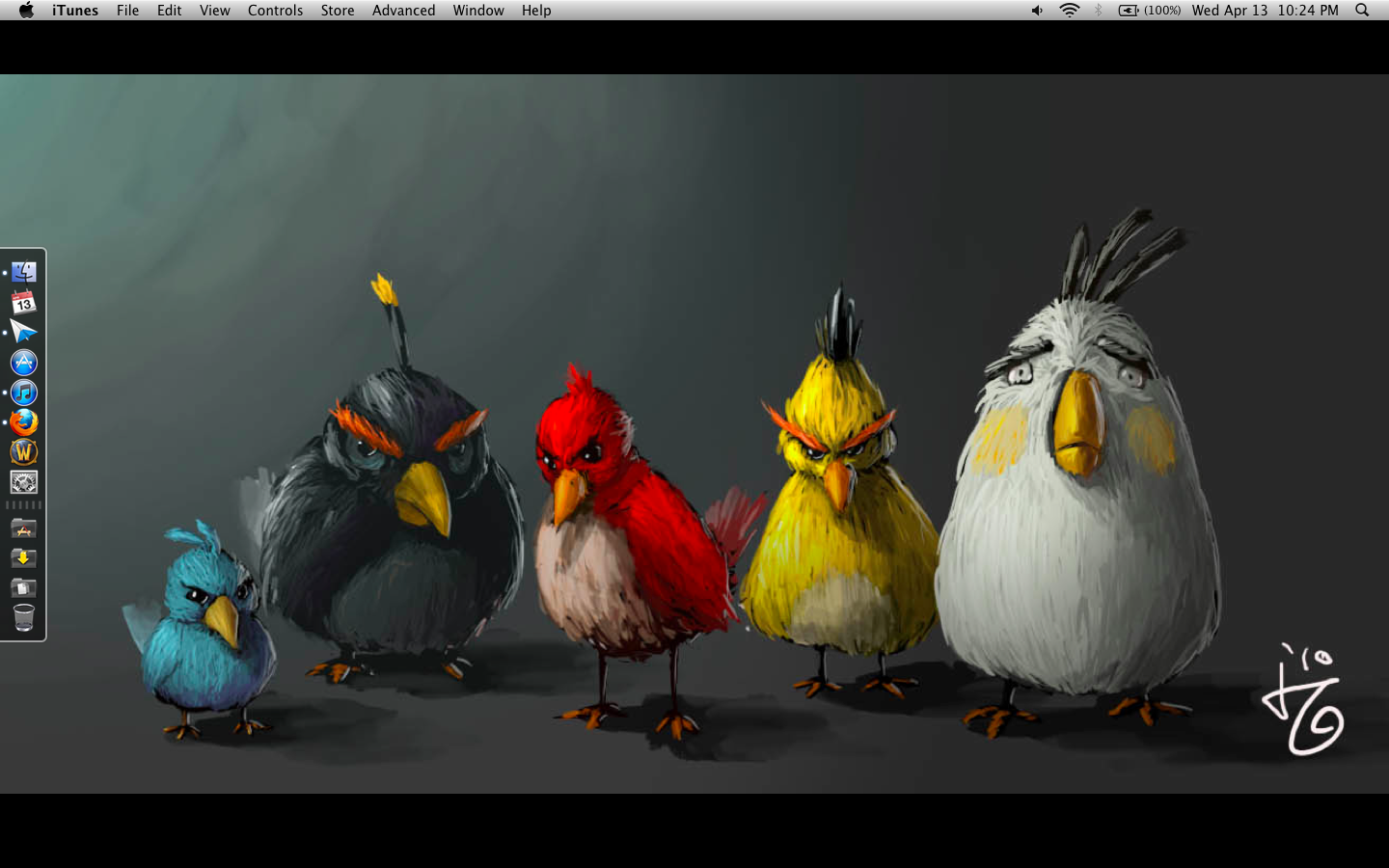The image size is (1389, 868).
Task: Launch World of Warcraft from the dock
Action: pyautogui.click(x=24, y=452)
